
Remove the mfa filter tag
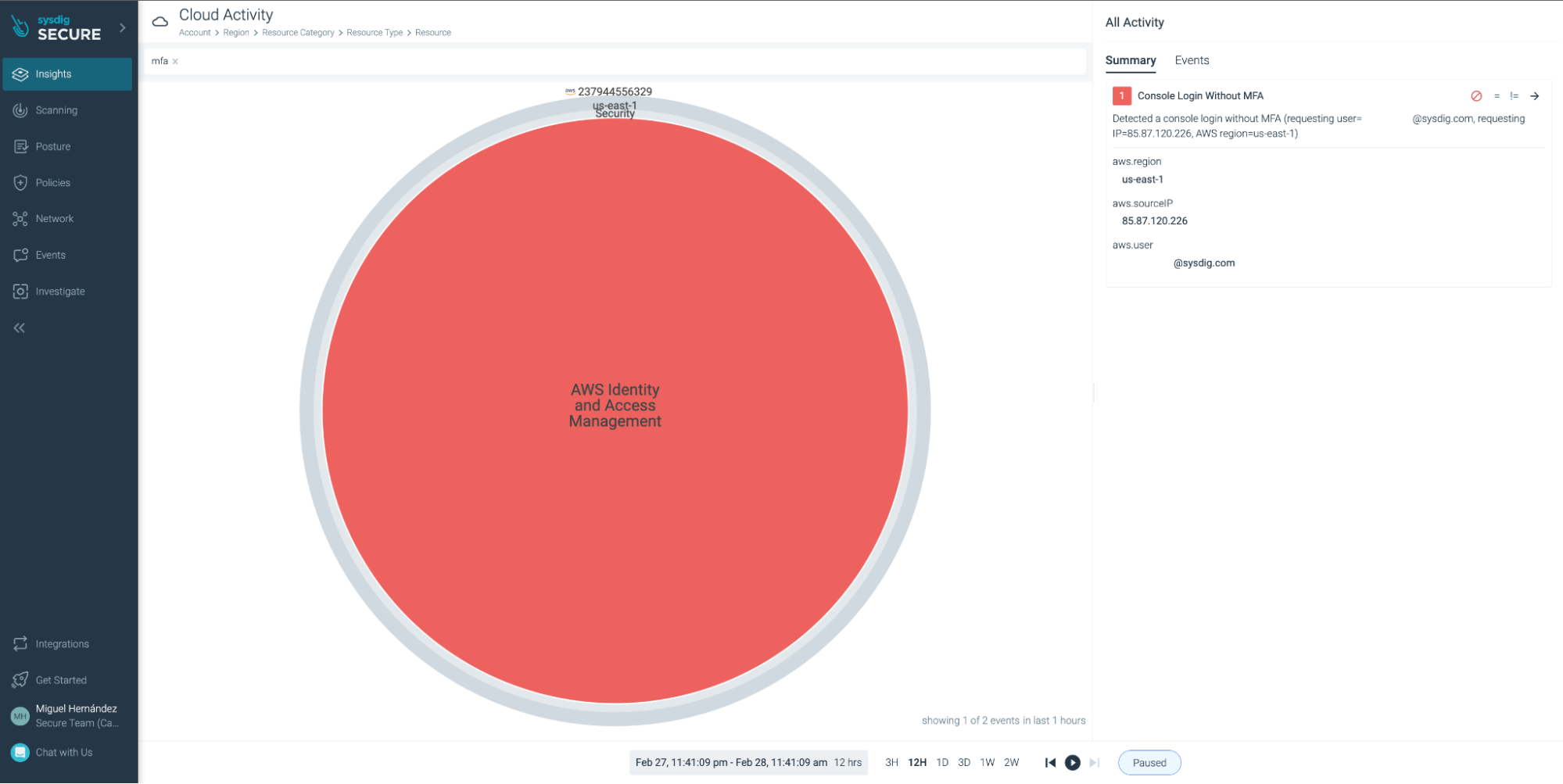point(175,62)
